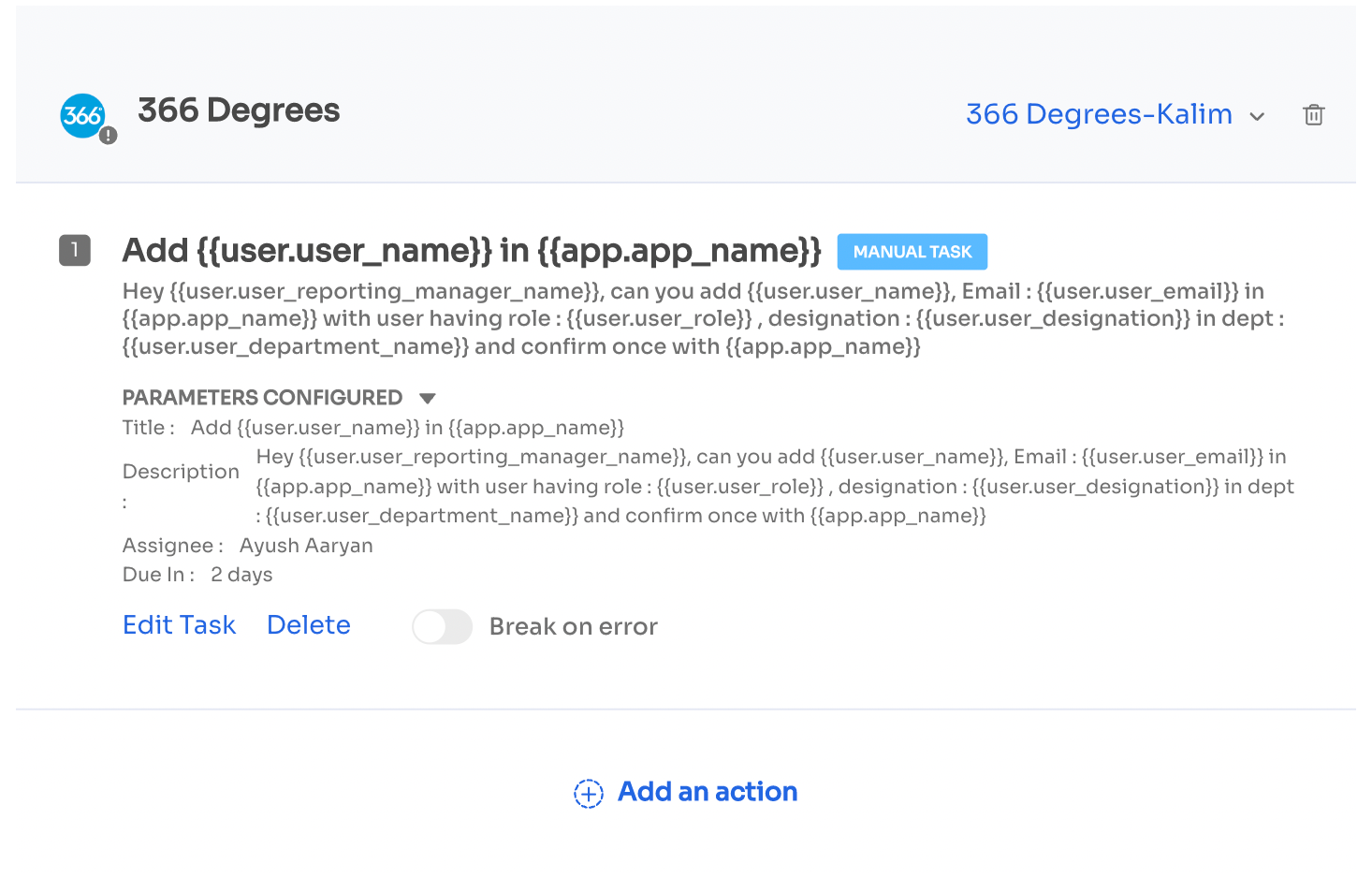Open the 366 Degrees-Kalim connection dropdown

tap(1099, 114)
